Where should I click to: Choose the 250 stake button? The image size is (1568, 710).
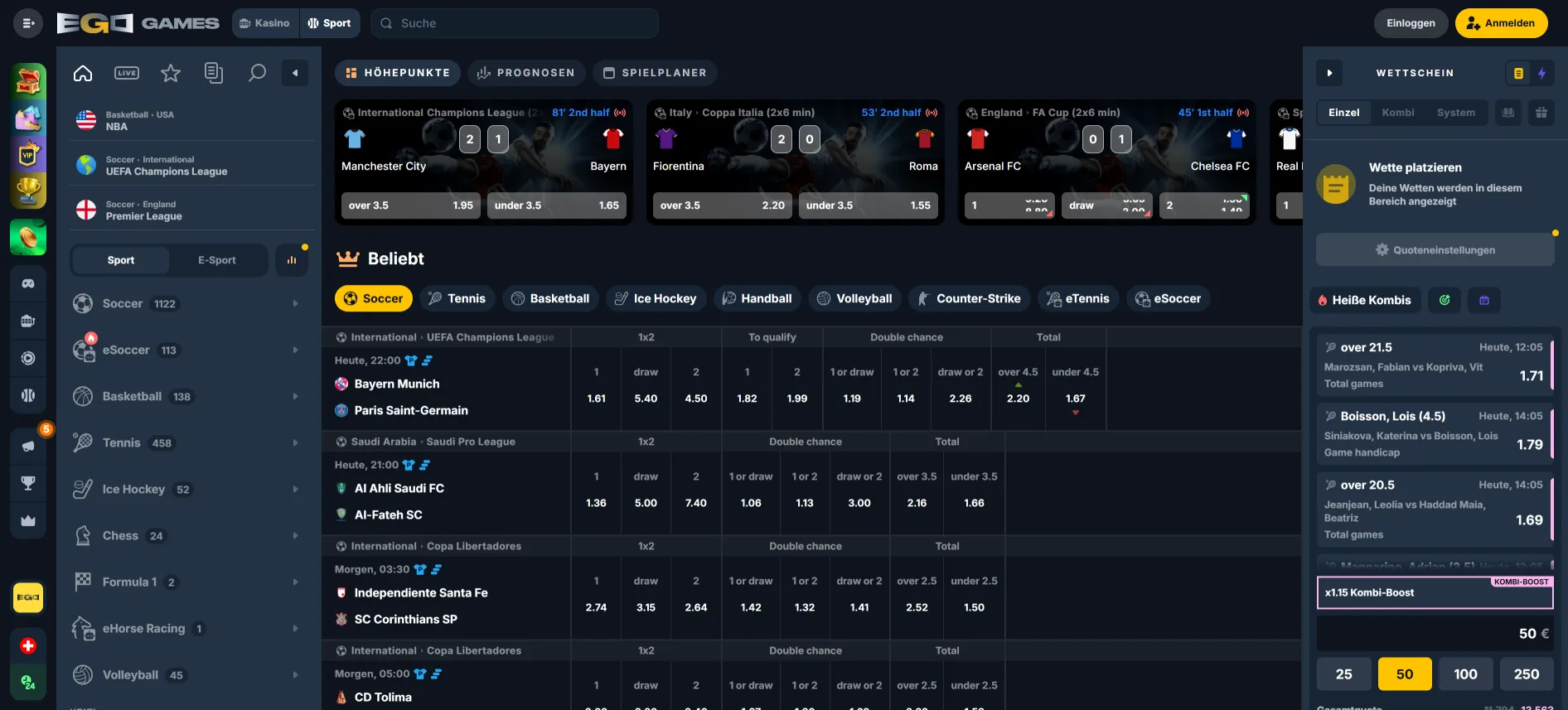(x=1527, y=674)
